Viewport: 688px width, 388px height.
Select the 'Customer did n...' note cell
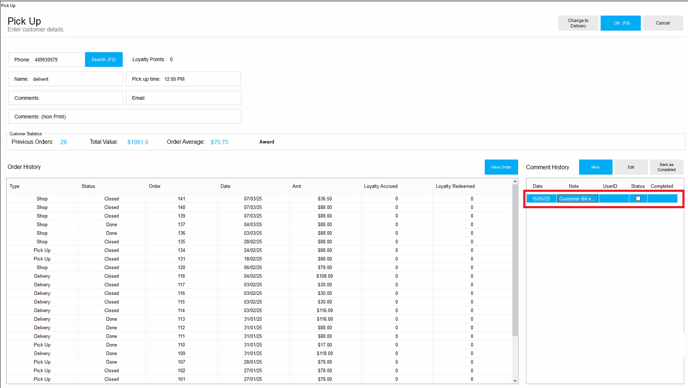[577, 199]
